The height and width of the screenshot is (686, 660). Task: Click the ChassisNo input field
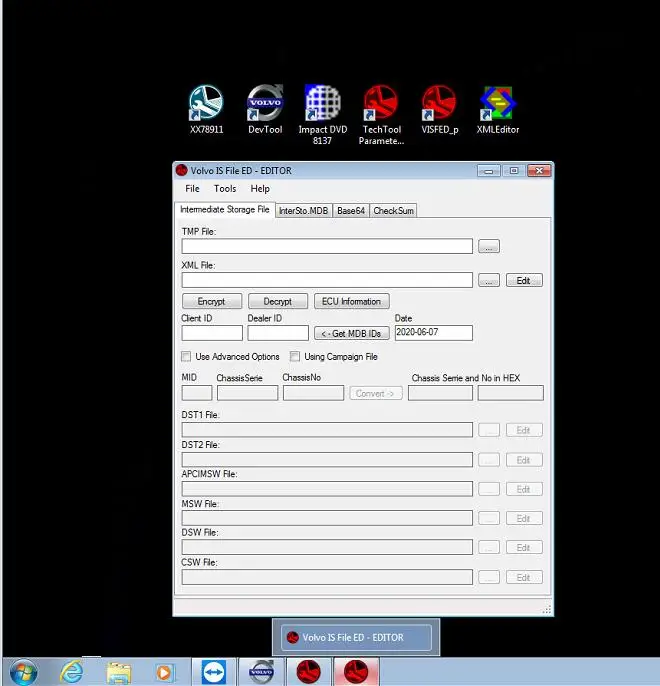[x=313, y=393]
